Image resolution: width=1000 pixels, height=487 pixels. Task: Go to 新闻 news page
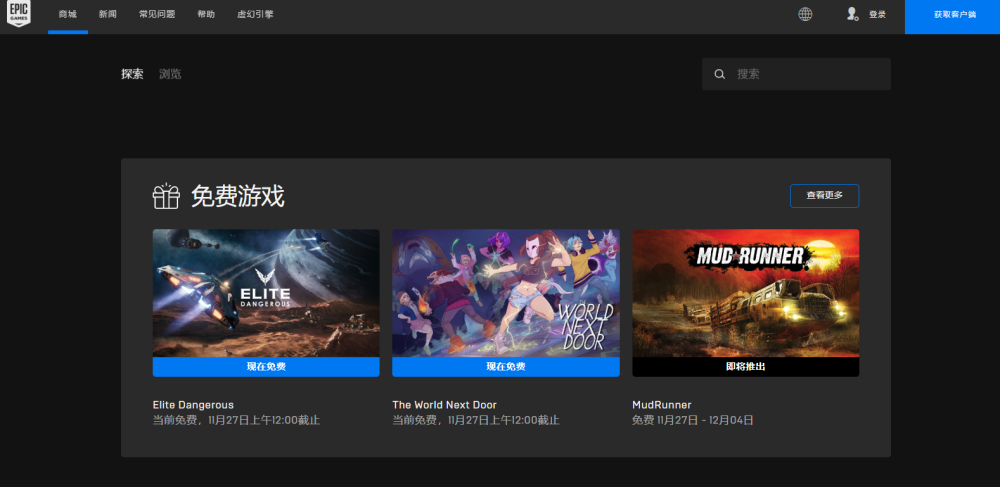click(x=108, y=14)
